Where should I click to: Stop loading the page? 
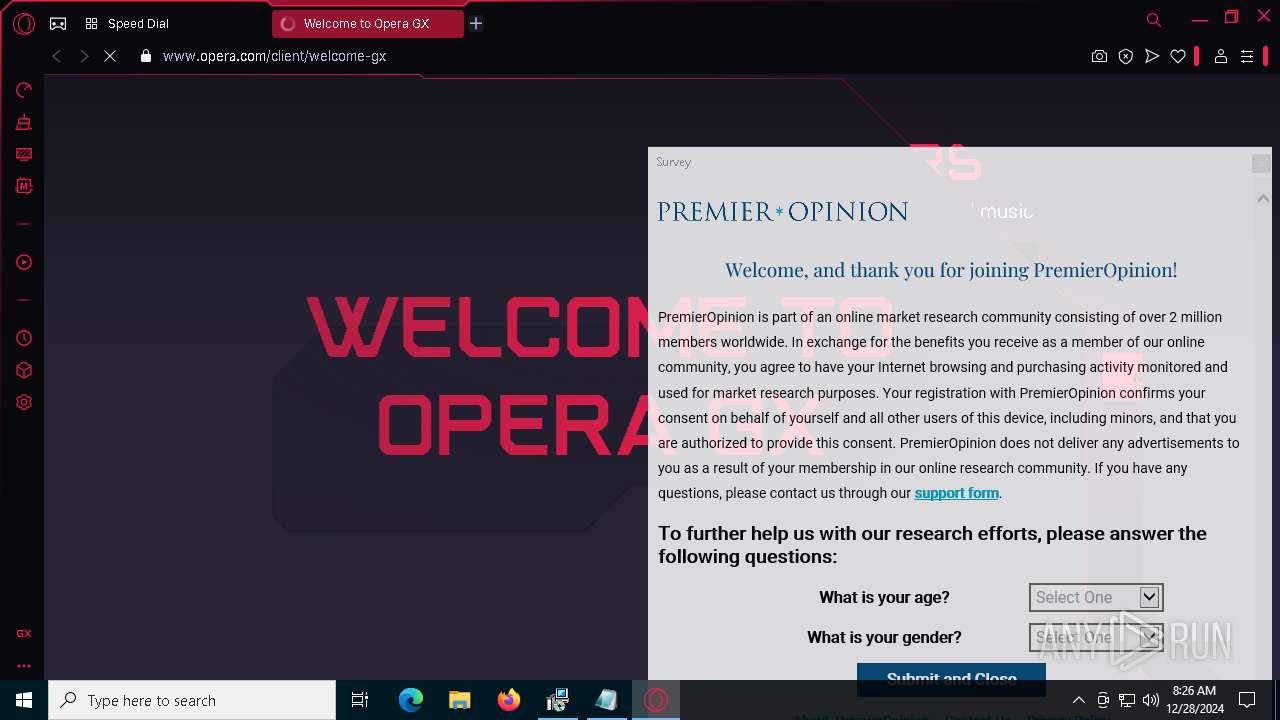coord(110,57)
